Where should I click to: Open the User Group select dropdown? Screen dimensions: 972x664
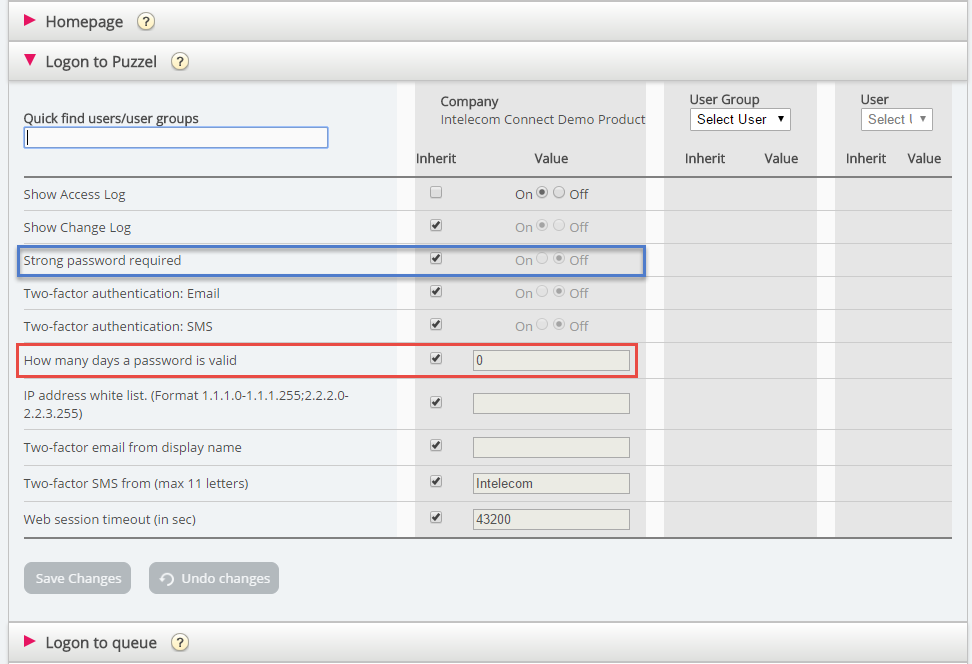740,119
